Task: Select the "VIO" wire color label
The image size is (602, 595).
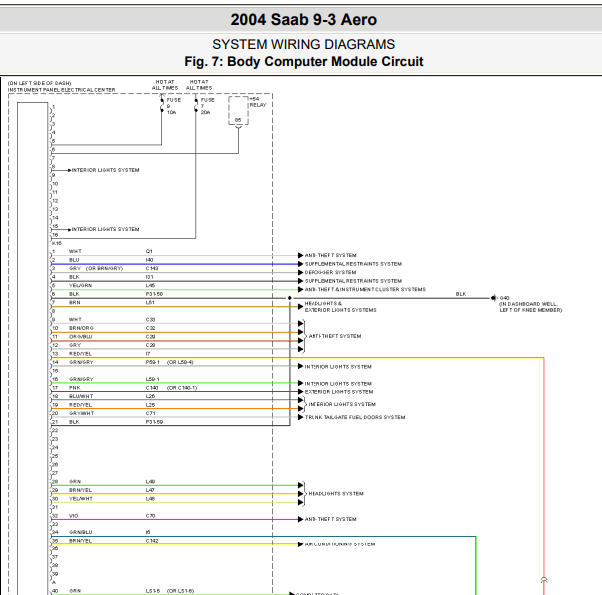Action: 73,516
